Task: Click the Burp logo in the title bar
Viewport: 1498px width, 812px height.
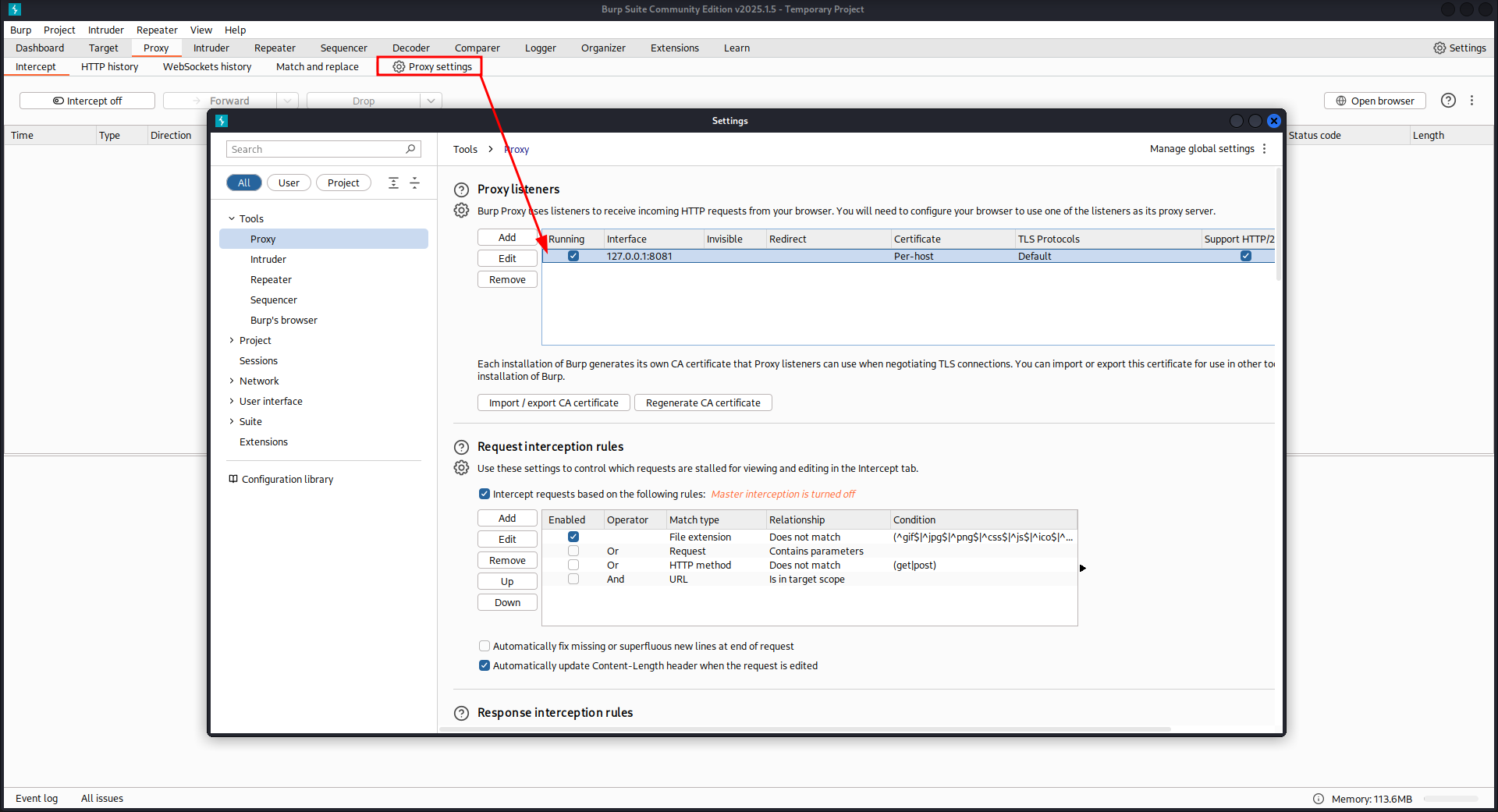Action: pyautogui.click(x=15, y=9)
